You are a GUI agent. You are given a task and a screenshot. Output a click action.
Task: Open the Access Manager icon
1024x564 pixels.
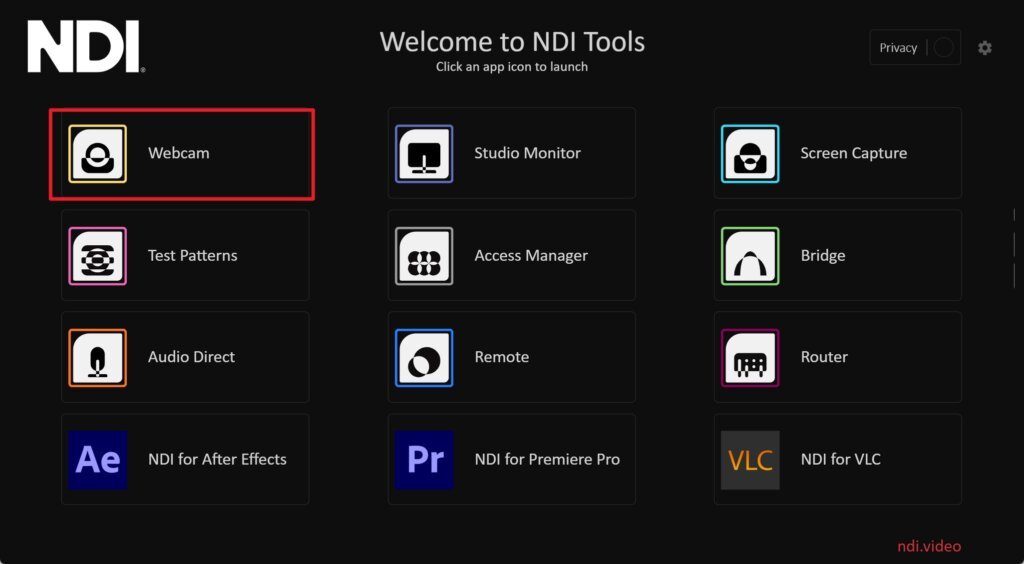click(424, 256)
